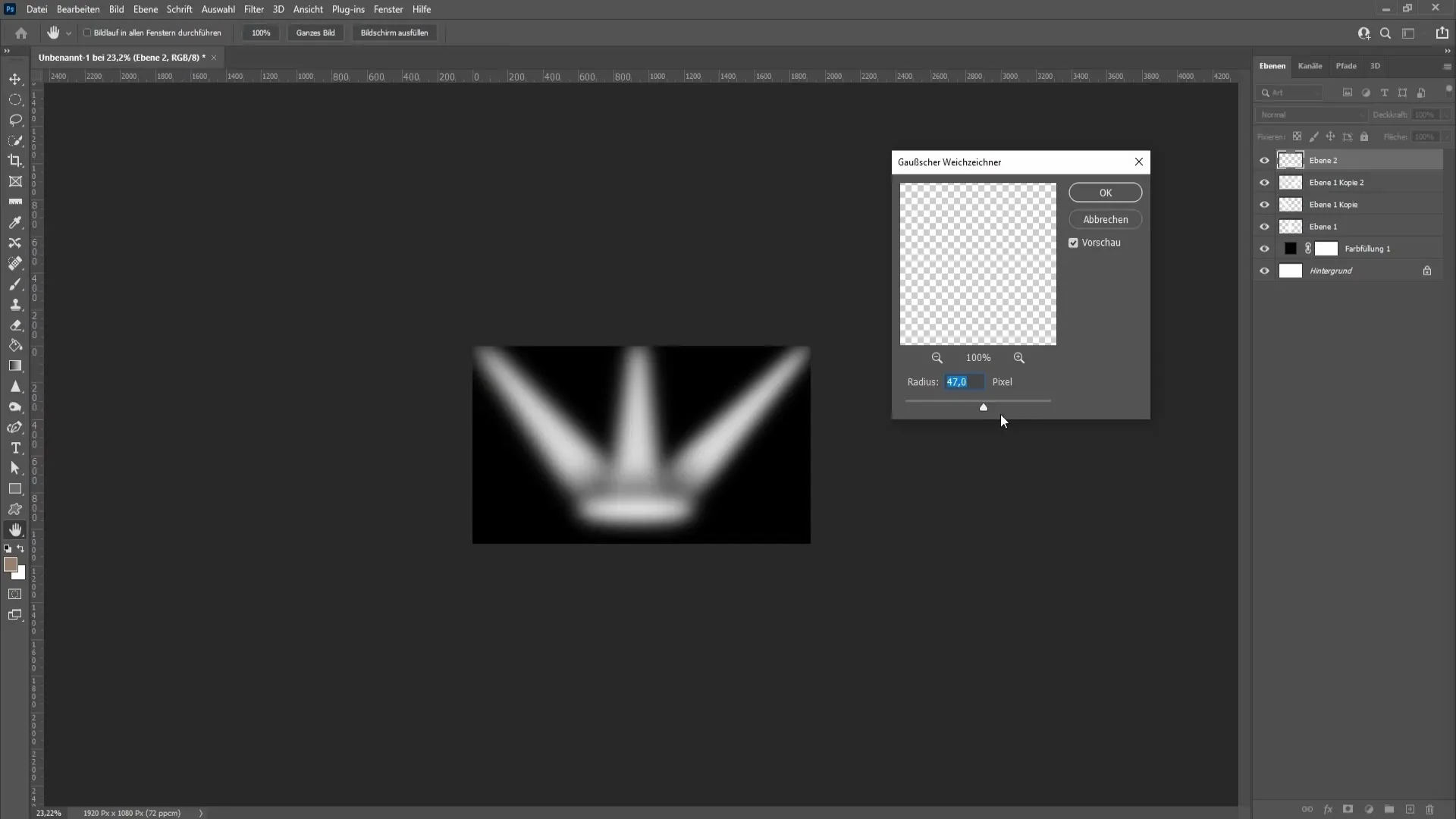Open the Ebene menu
1456x819 pixels.
coord(146,9)
